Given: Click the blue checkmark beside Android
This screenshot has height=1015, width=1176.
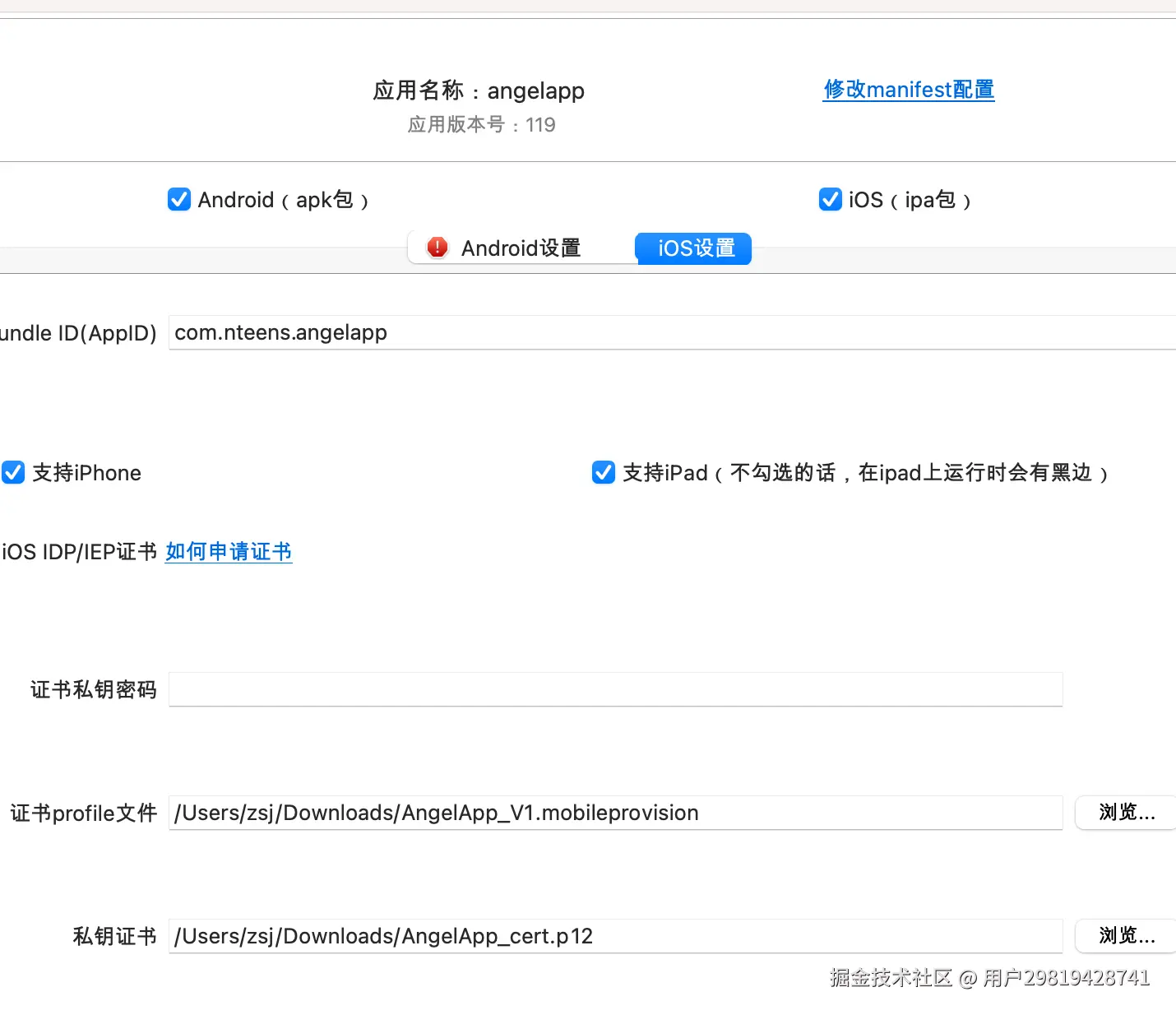Looking at the screenshot, I should 178,199.
